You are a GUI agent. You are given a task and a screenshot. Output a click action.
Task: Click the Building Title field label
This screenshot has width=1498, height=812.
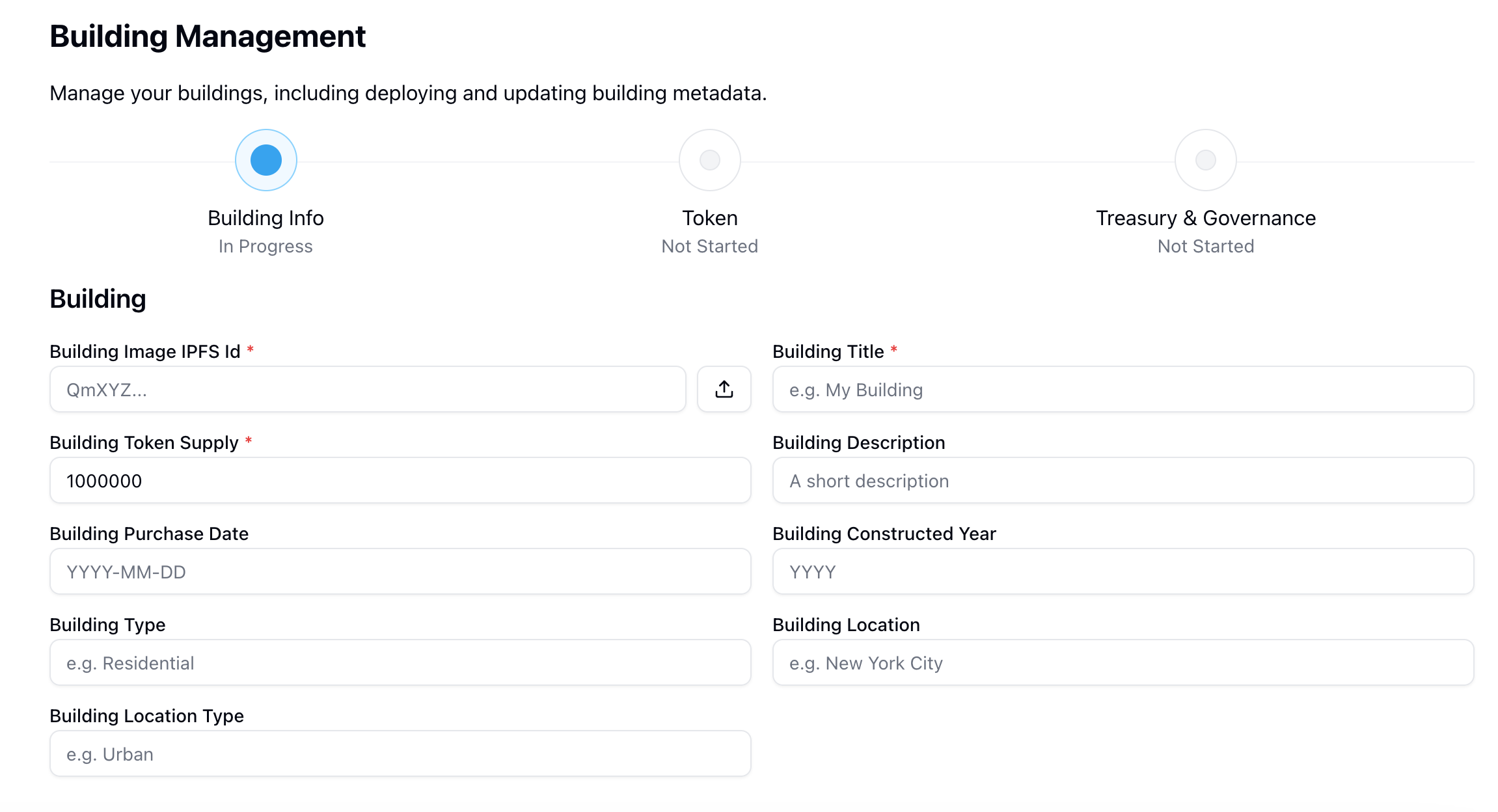[828, 351]
